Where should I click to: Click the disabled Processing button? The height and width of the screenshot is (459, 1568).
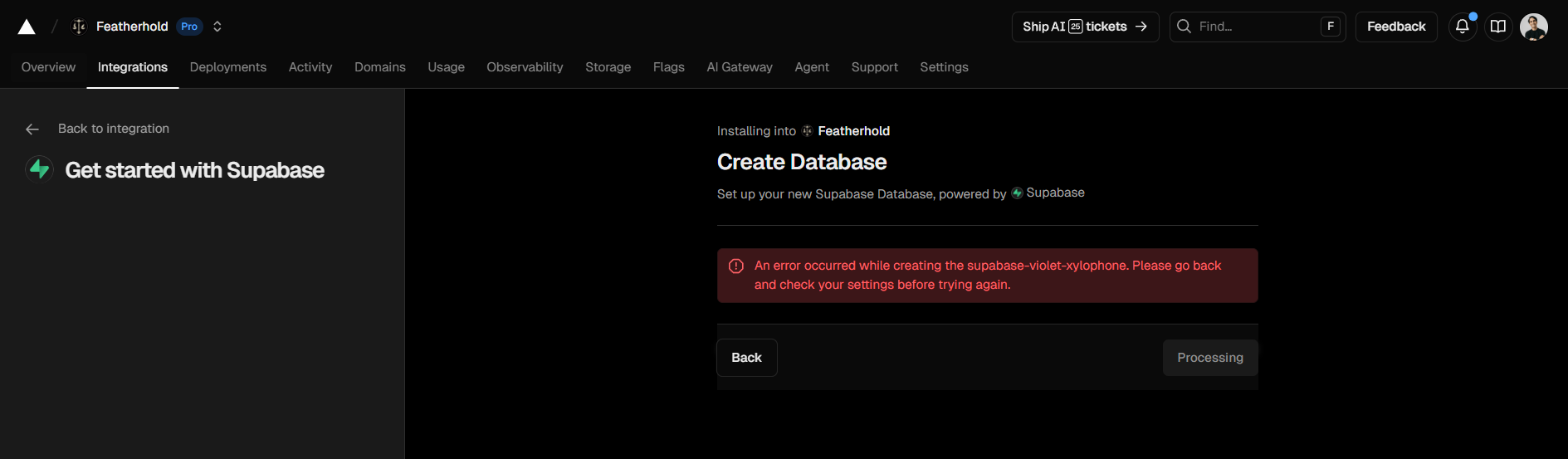tap(1210, 358)
